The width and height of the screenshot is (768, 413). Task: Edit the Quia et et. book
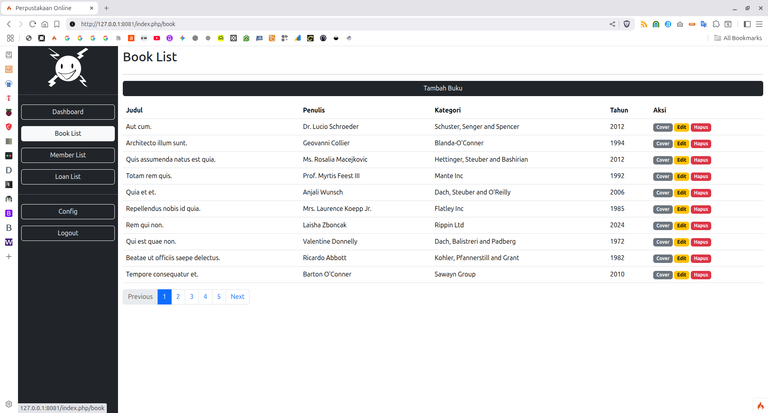tap(681, 193)
